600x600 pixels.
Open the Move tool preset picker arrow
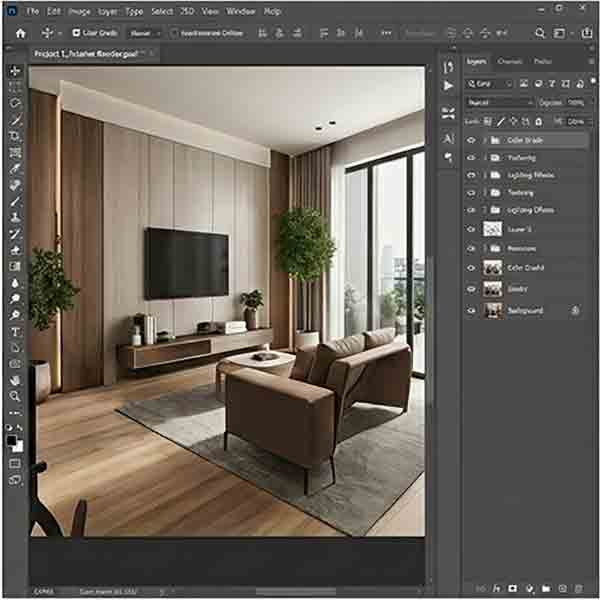60,34
